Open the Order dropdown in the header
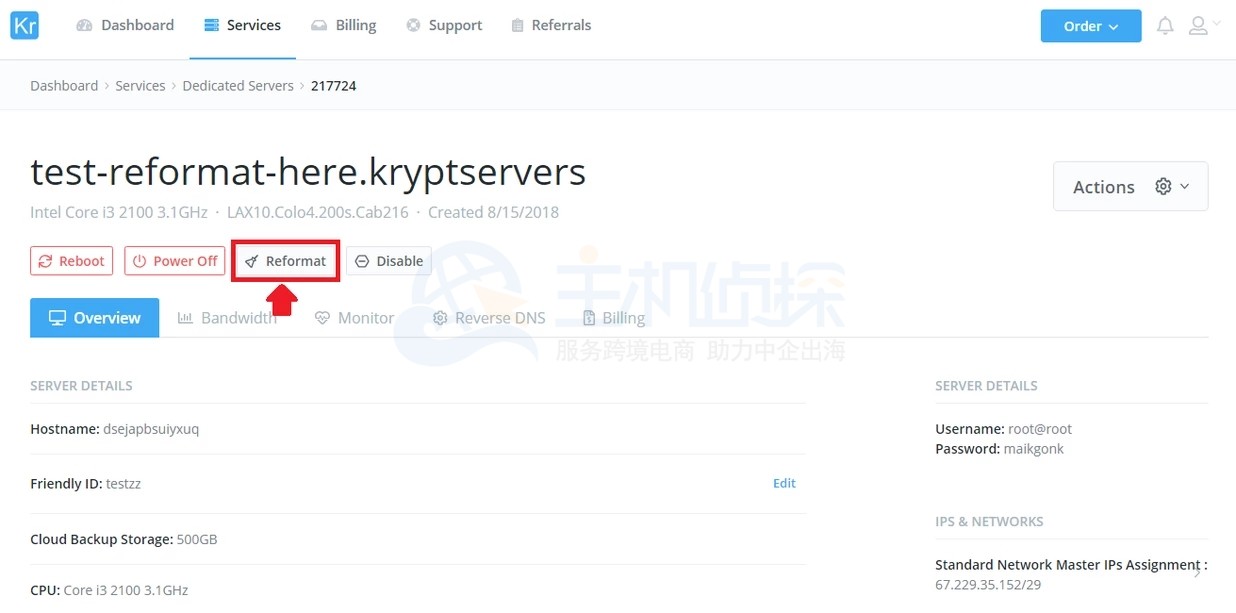 click(1091, 26)
